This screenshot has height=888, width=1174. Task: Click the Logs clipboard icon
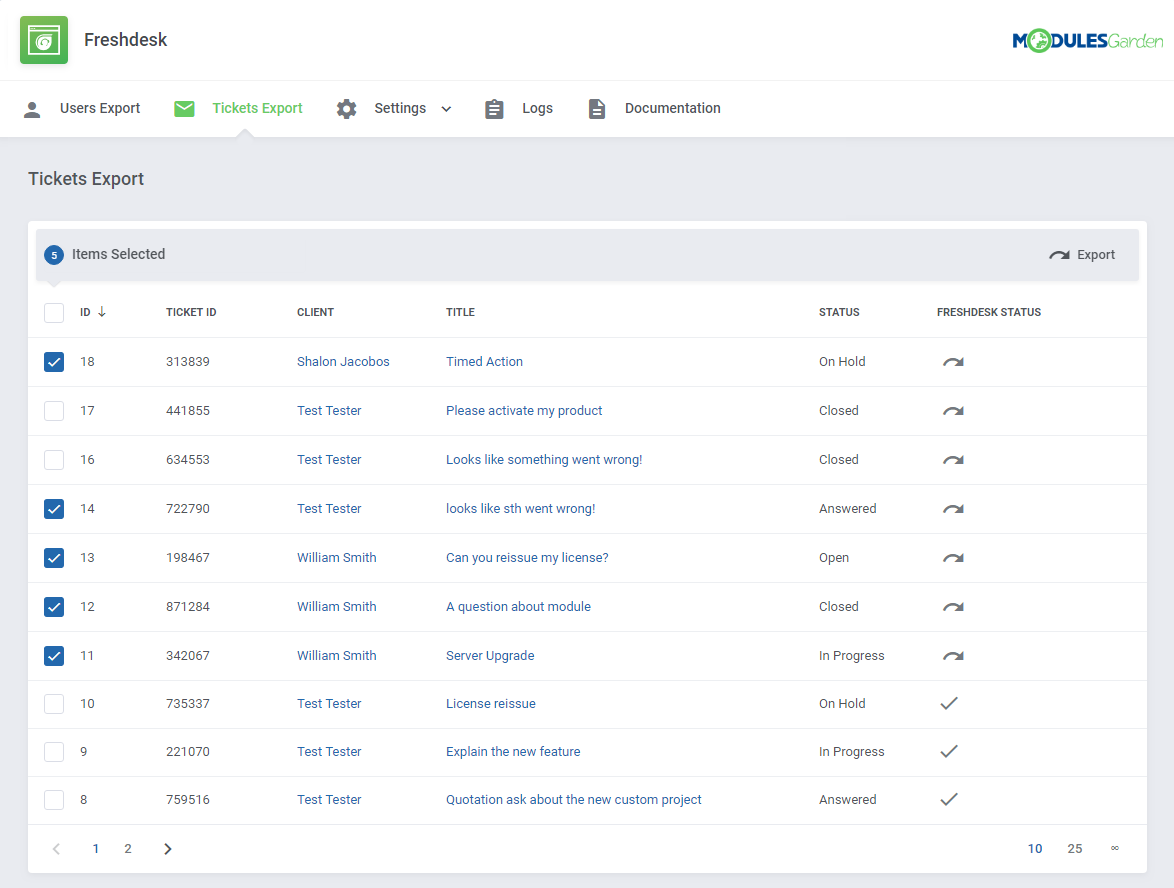pos(494,108)
